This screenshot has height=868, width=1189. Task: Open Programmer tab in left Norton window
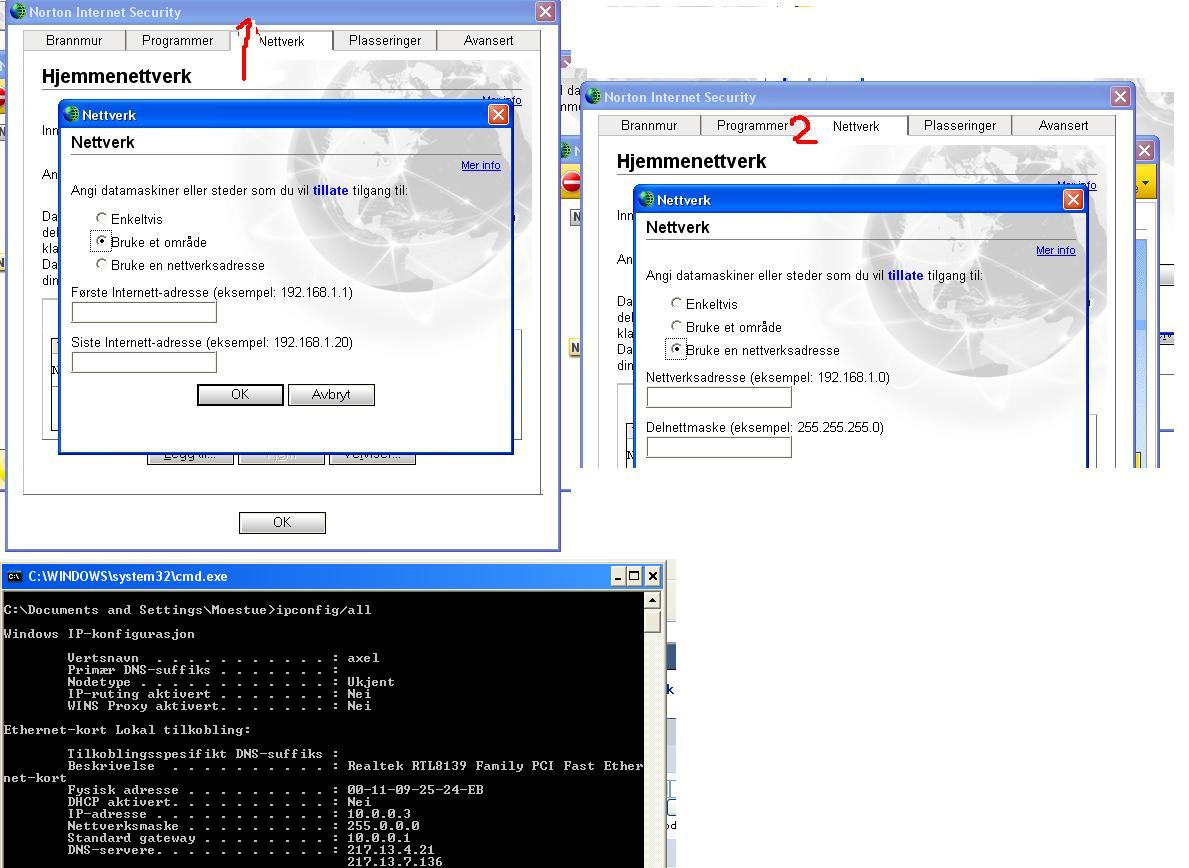tap(177, 40)
